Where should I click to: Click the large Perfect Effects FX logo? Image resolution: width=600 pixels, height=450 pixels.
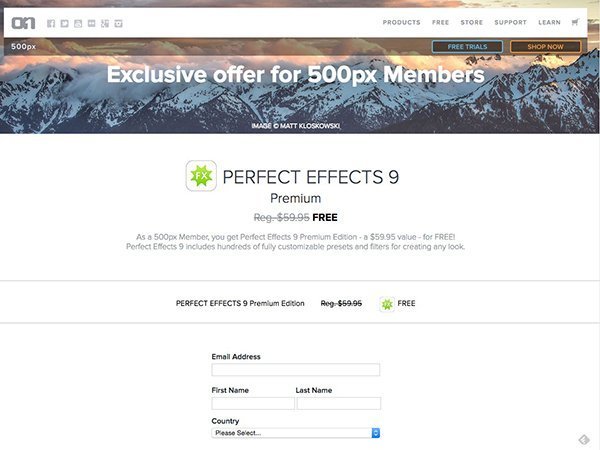coord(201,176)
